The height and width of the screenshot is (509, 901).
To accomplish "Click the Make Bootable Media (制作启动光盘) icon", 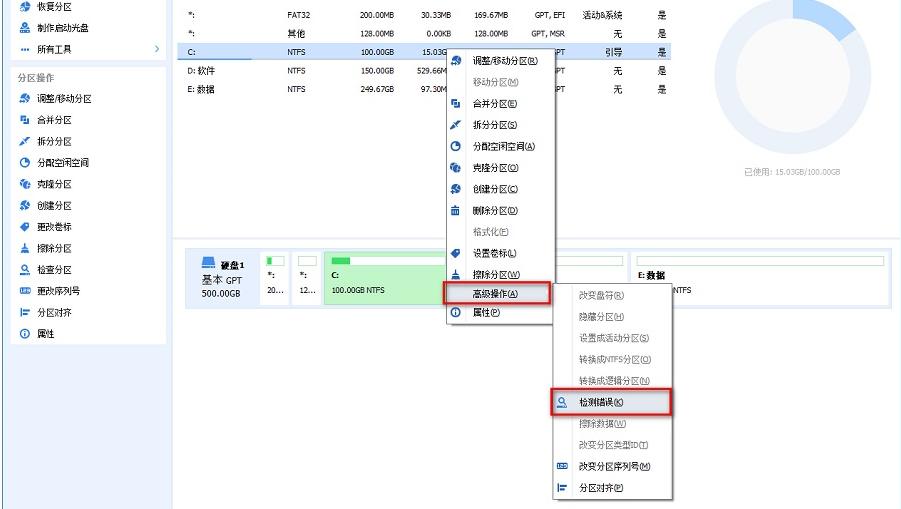I will [25, 28].
